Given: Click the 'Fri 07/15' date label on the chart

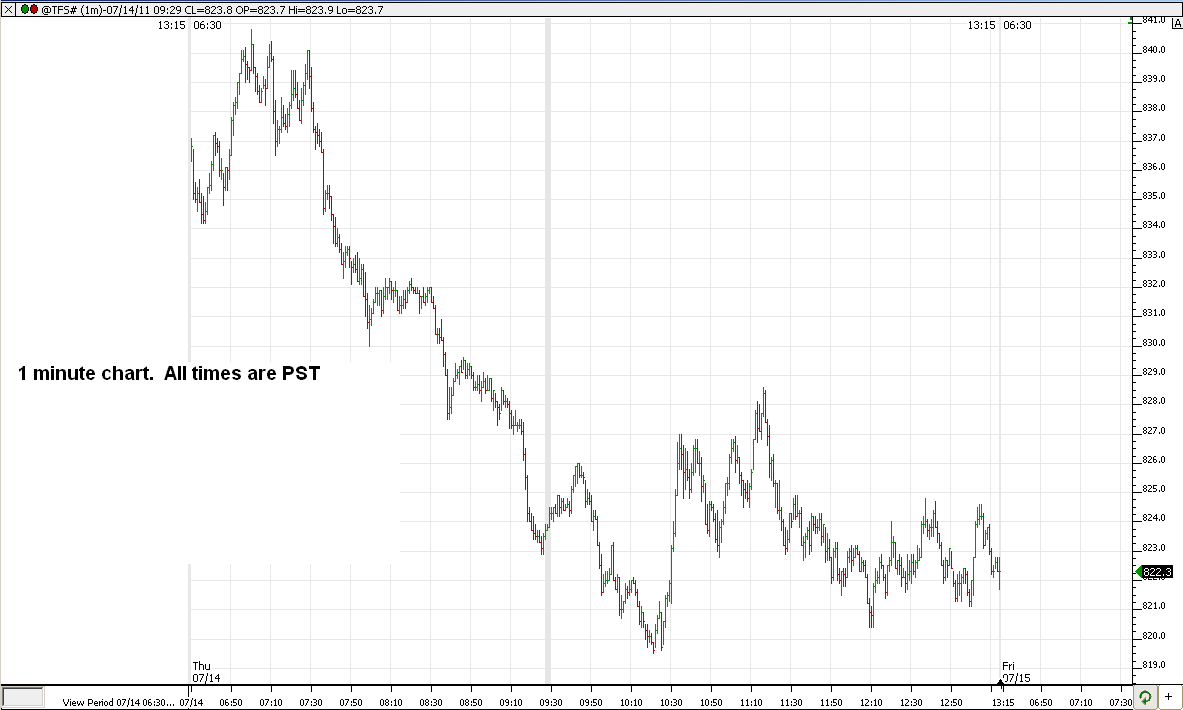Looking at the screenshot, I should pyautogui.click(x=1016, y=672).
